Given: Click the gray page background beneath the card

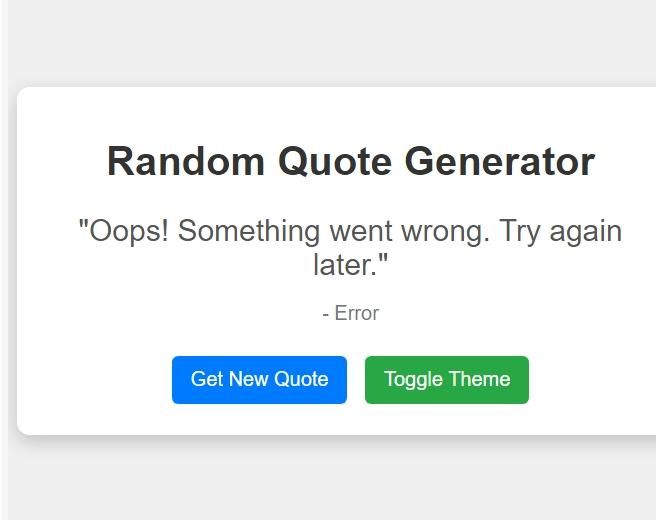Looking at the screenshot, I should tap(328, 481).
